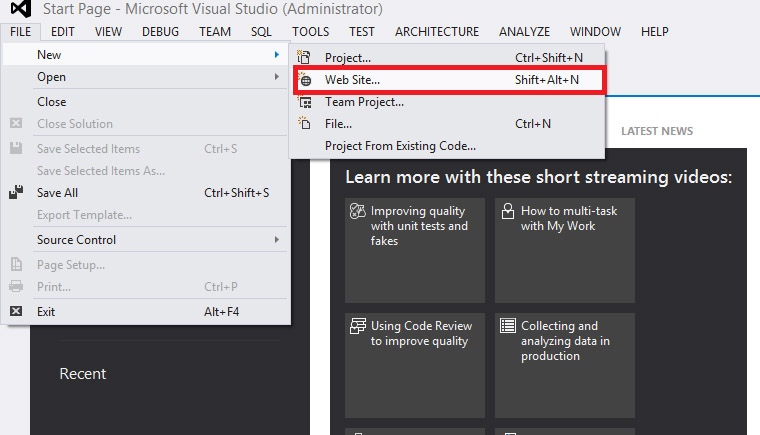Select Export Template menu entry

pos(145,215)
